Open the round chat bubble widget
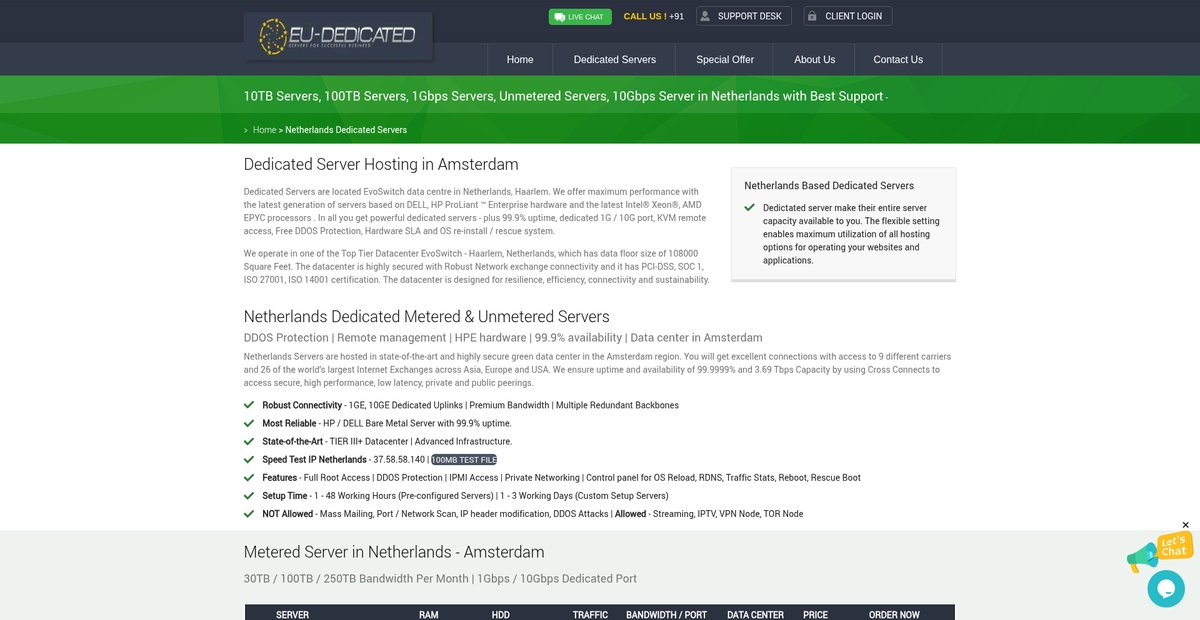The image size is (1200, 620). coord(1166,588)
